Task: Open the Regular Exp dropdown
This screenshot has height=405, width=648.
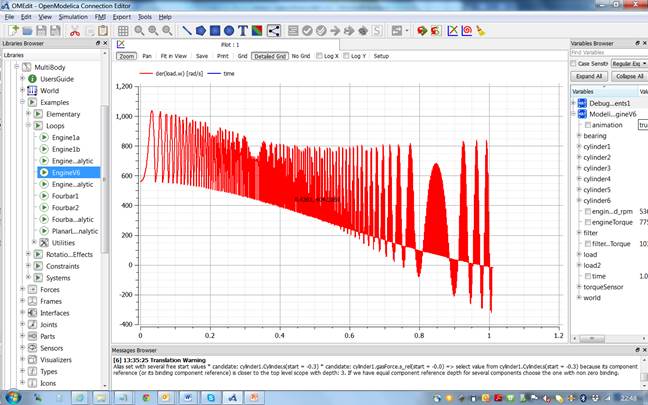Action: click(630, 63)
